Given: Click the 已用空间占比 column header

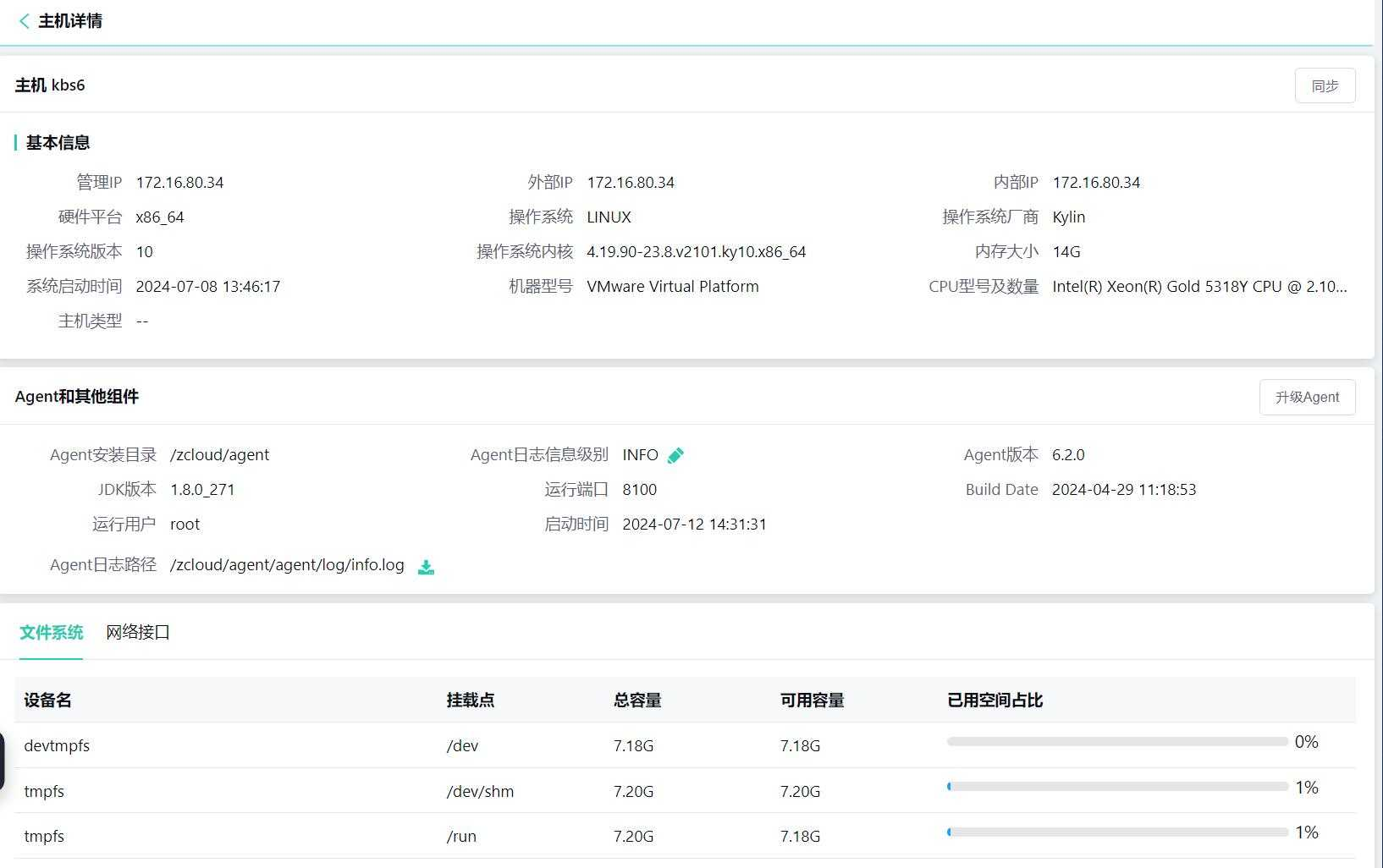Looking at the screenshot, I should pyautogui.click(x=995, y=700).
